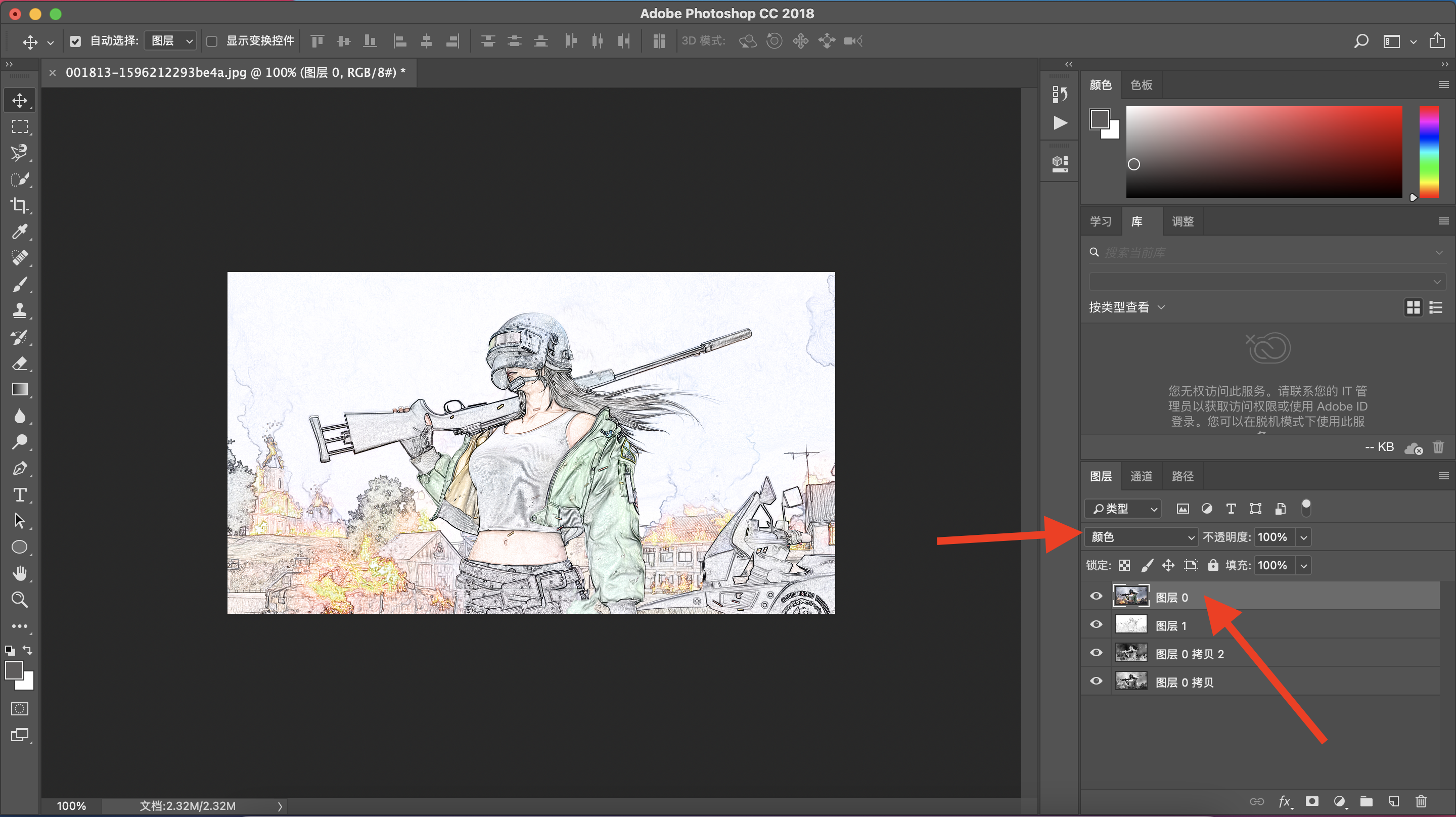Screen dimensions: 1456x817
Task: Select the Eraser tool
Action: pyautogui.click(x=20, y=363)
